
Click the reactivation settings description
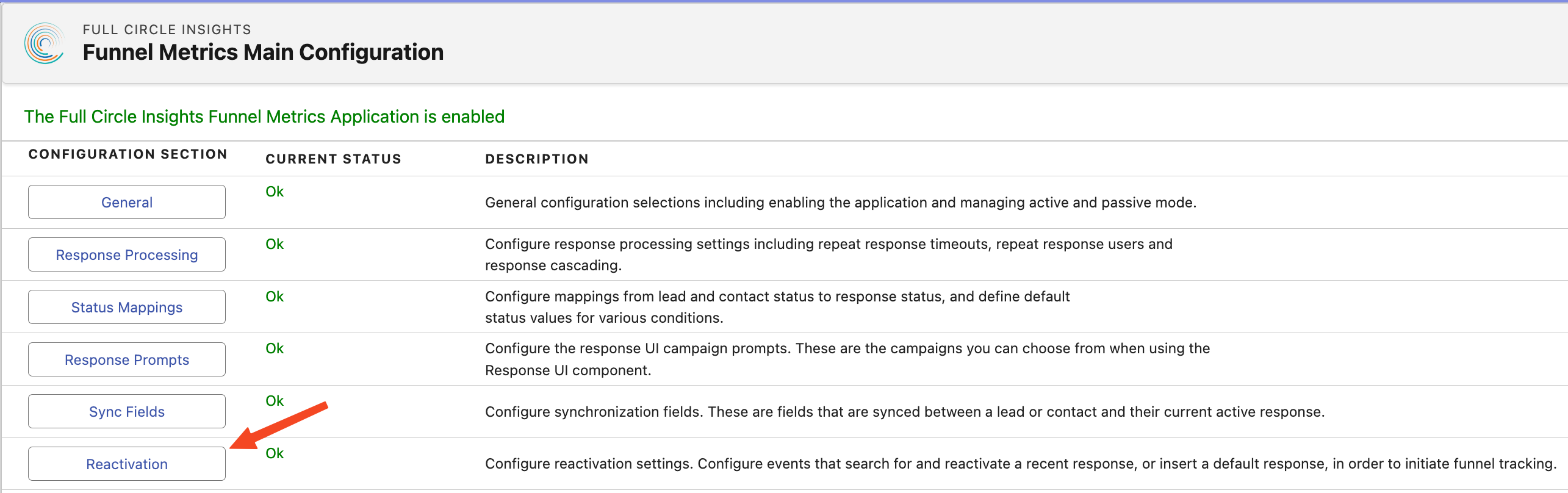[1021, 464]
